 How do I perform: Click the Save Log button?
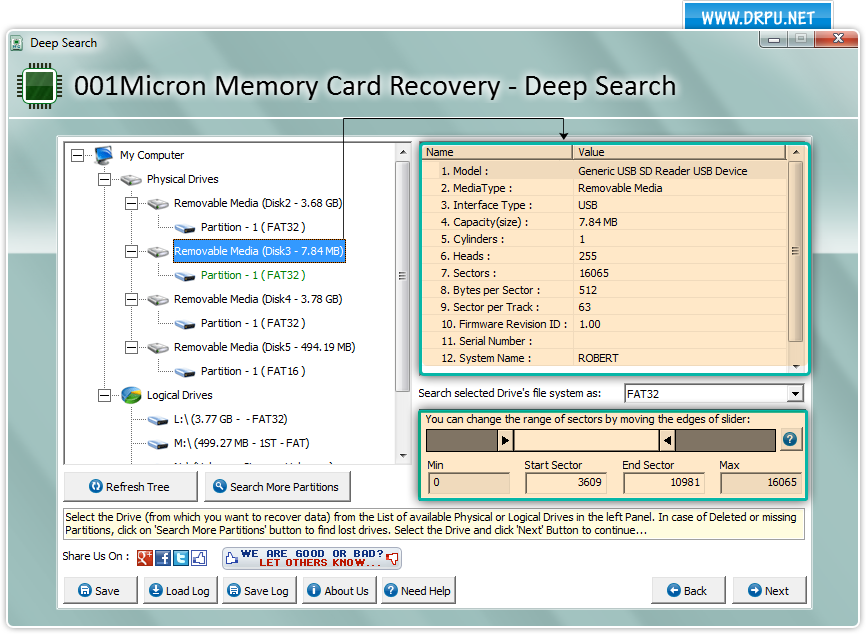coord(259,590)
